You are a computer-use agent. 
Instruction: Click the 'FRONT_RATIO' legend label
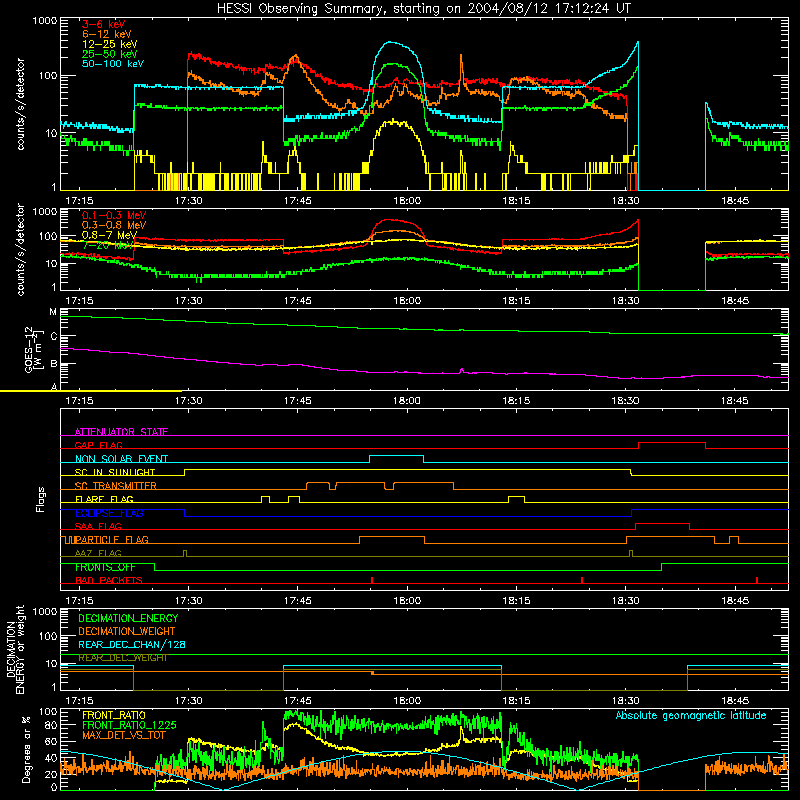coord(114,715)
